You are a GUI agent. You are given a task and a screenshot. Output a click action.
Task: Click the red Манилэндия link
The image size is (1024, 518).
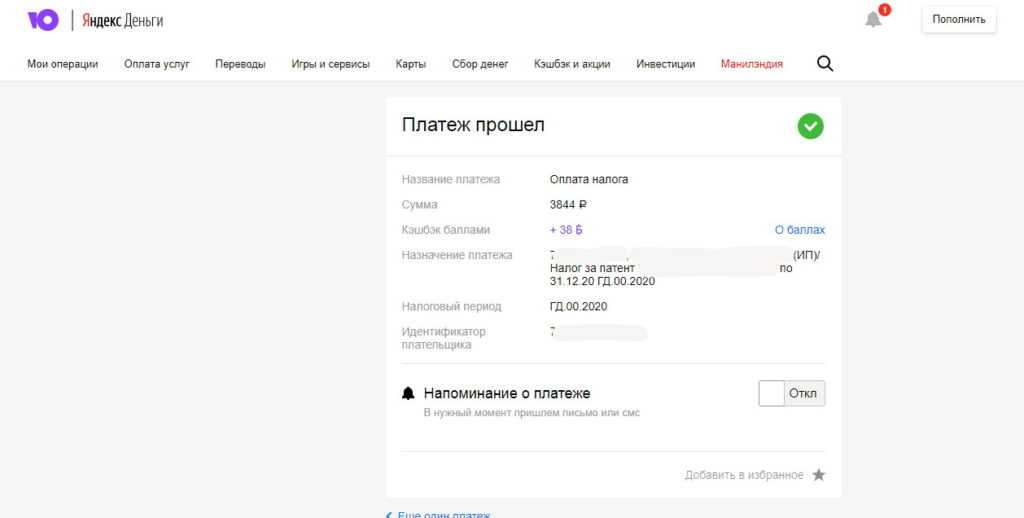coord(751,64)
